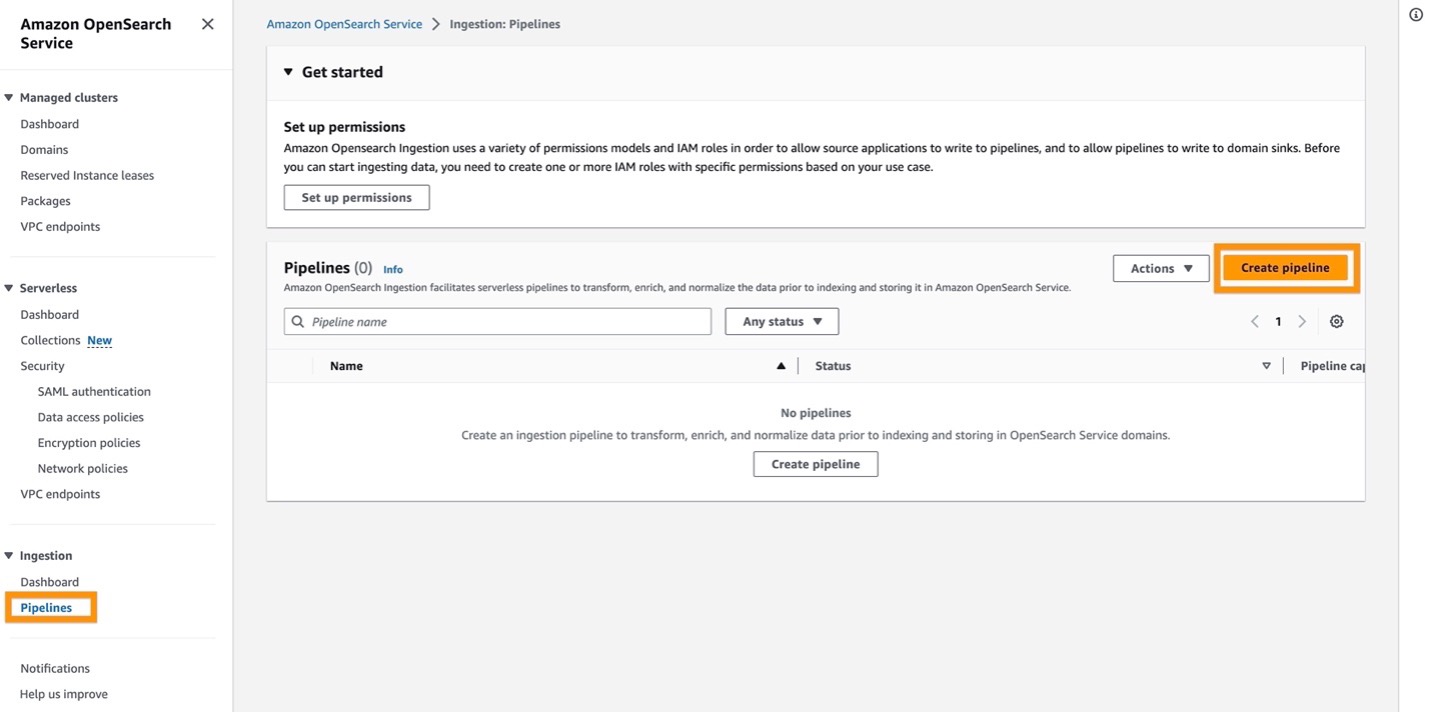Click Ingestion: Pipelines breadcrumb text
The width and height of the screenshot is (1430, 715).
pos(505,24)
